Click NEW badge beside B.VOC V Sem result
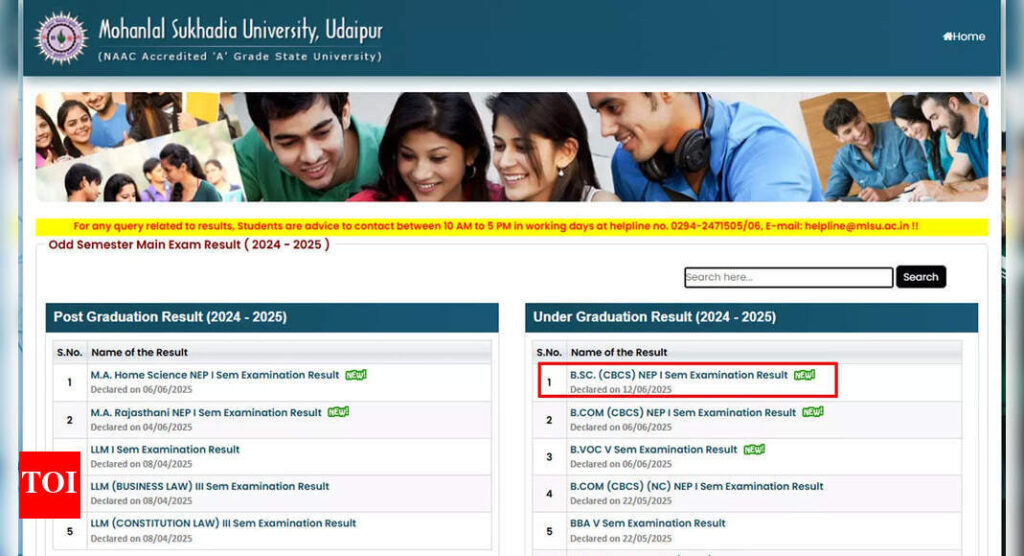Image resolution: width=1024 pixels, height=556 pixels. (x=754, y=450)
